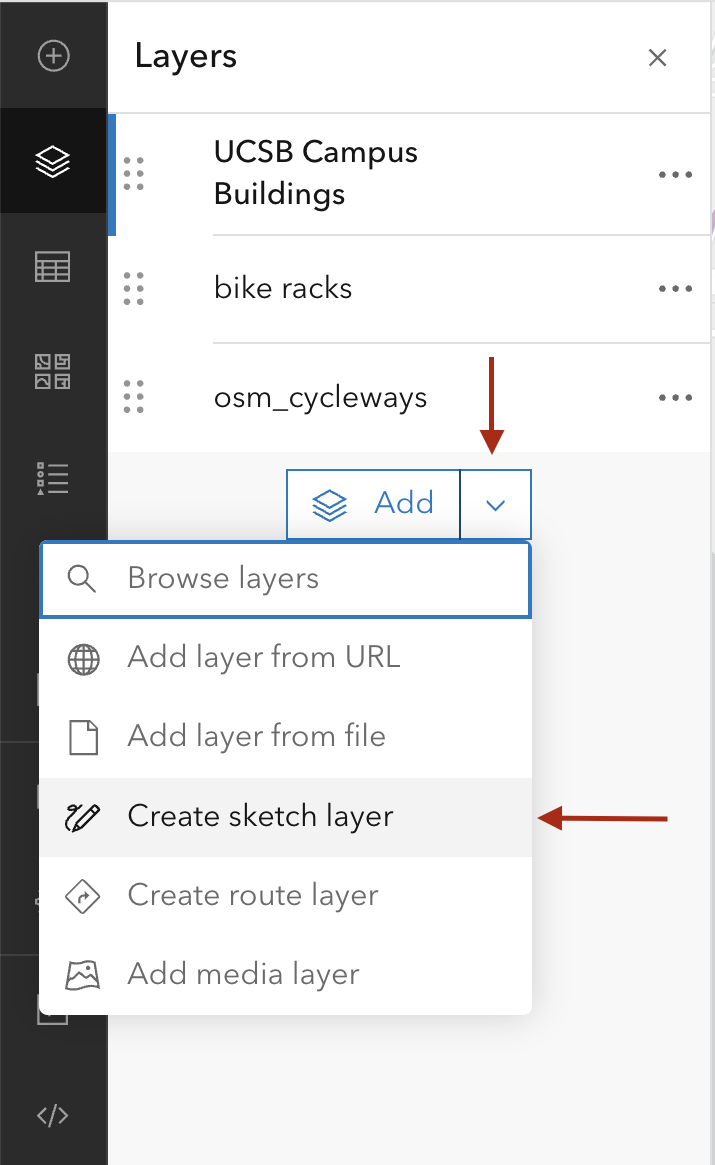Open the Basemap icon in sidebar
Screen dimensions: 715x1165
point(53,372)
